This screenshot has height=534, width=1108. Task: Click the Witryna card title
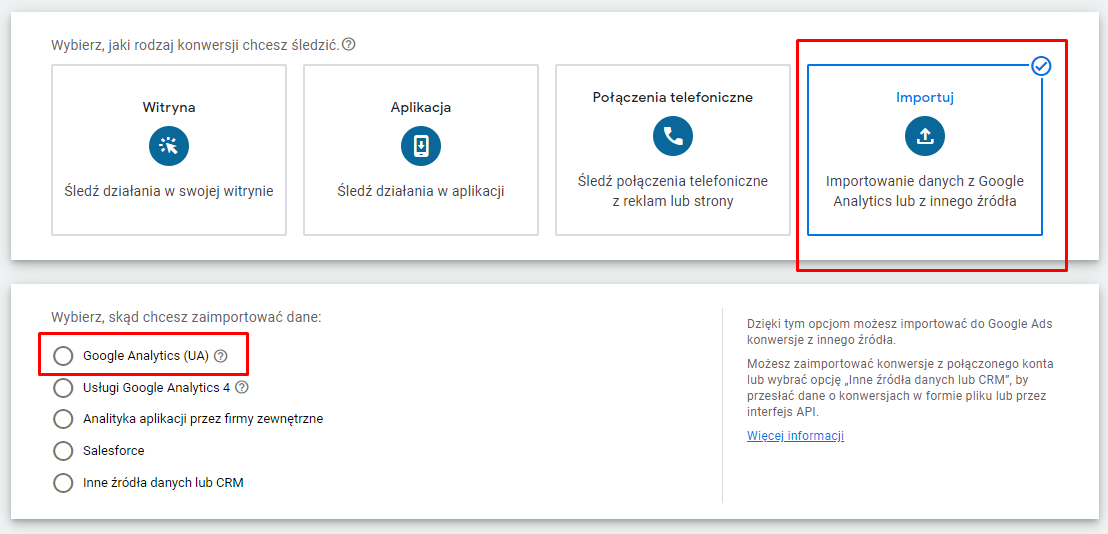tap(168, 107)
